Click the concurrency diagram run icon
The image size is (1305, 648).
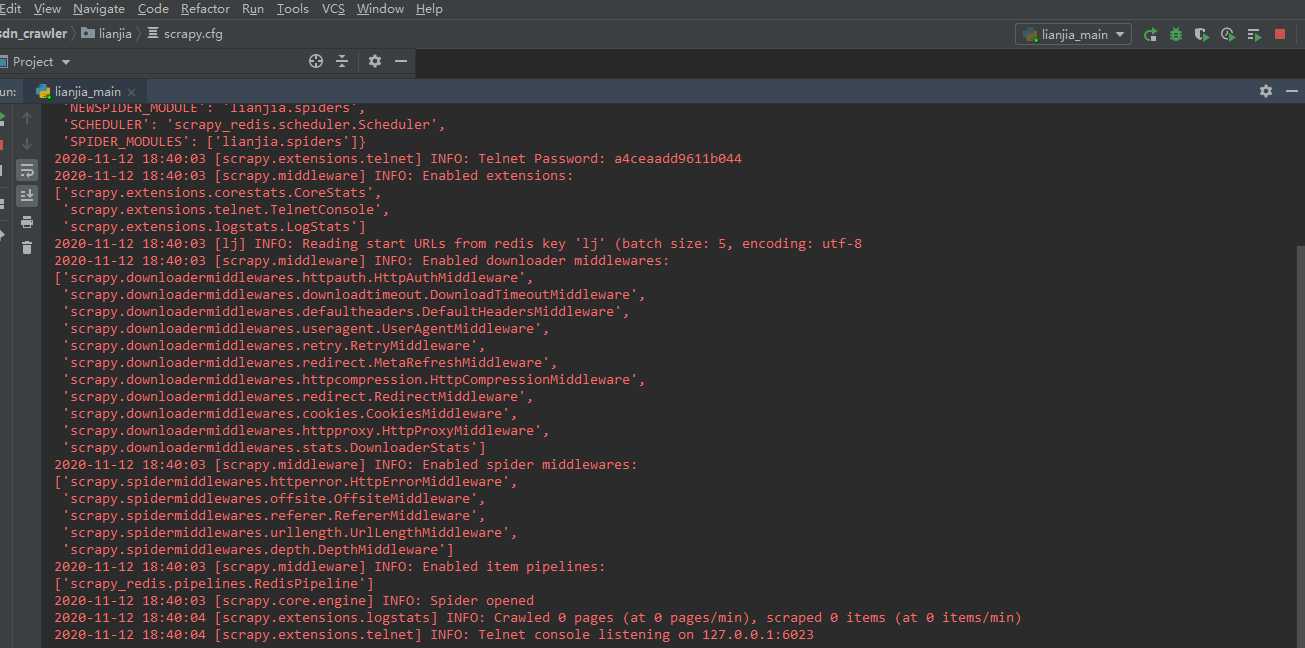[1254, 34]
